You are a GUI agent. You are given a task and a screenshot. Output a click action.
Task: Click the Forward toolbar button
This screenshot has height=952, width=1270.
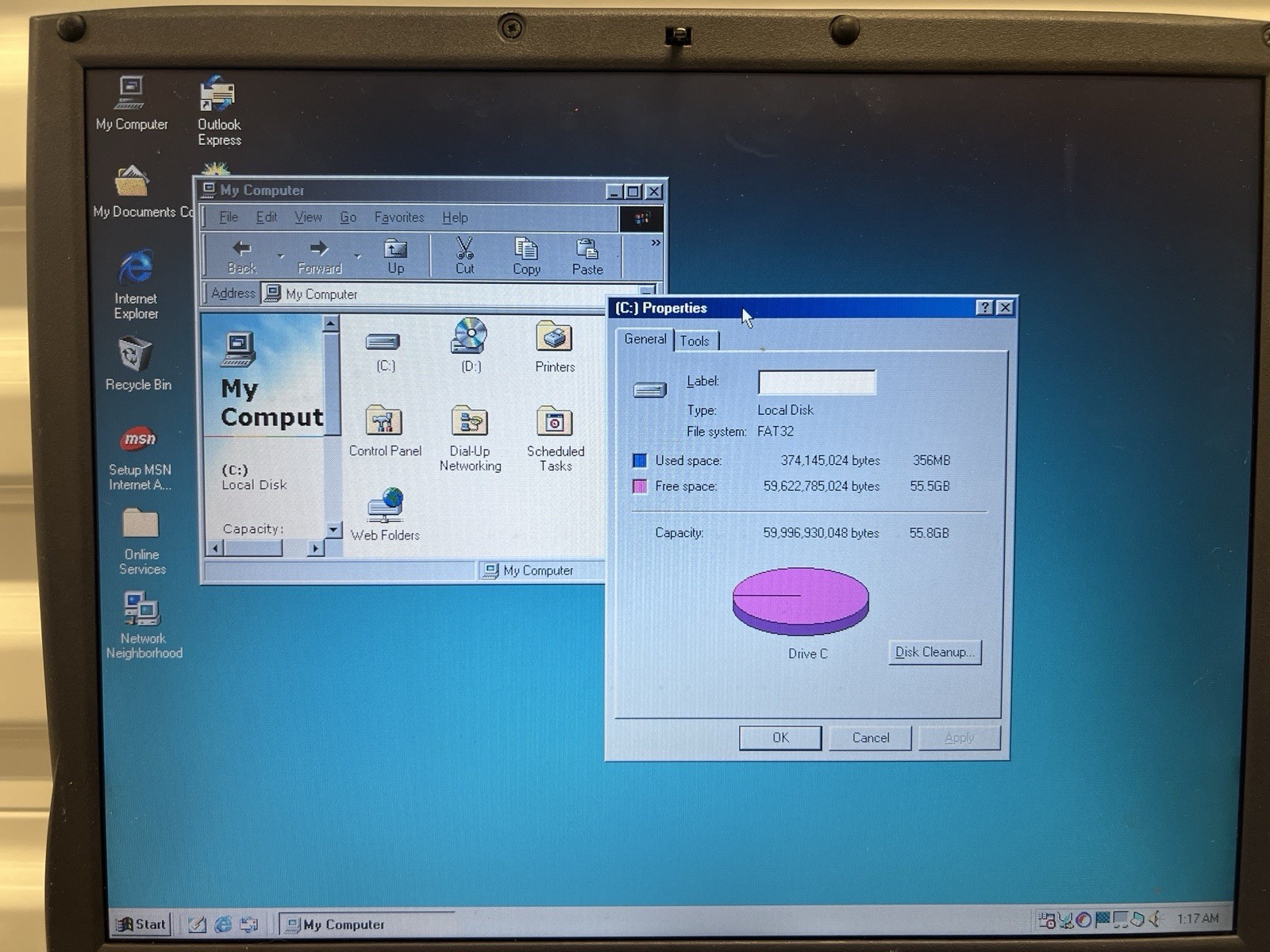319,257
